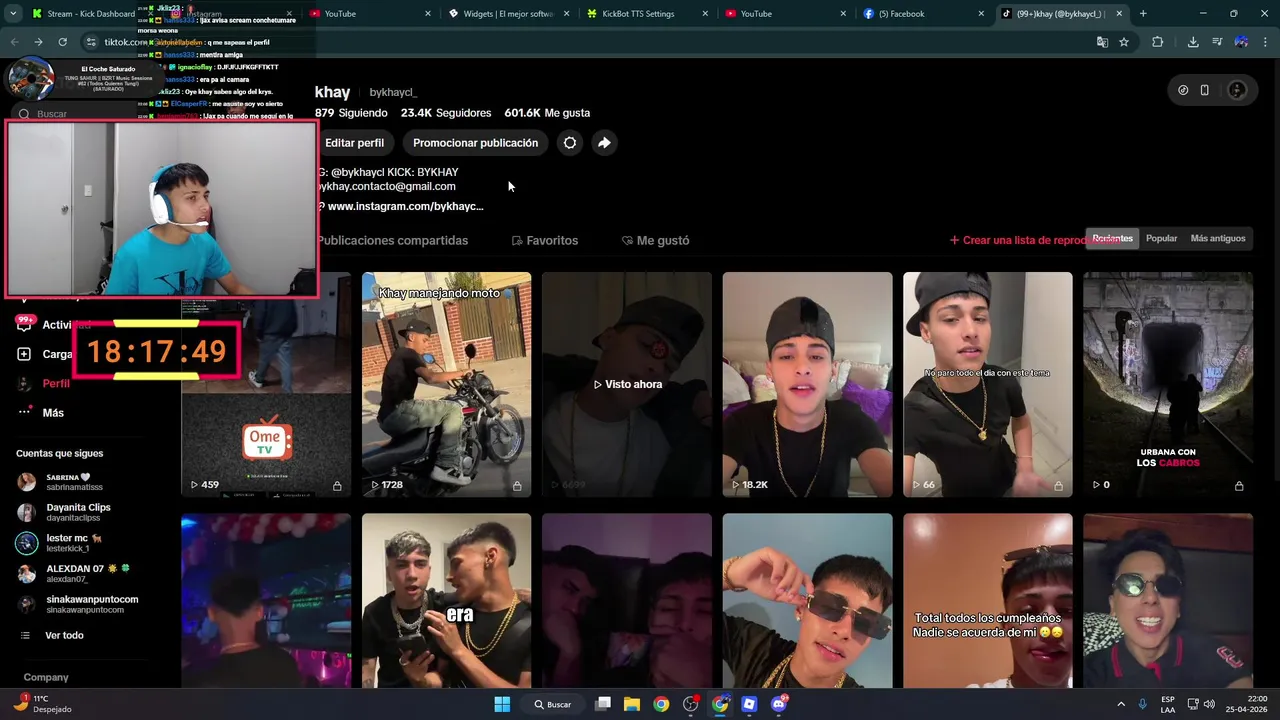
Task: Click the share profile arrow icon
Action: [x=604, y=143]
